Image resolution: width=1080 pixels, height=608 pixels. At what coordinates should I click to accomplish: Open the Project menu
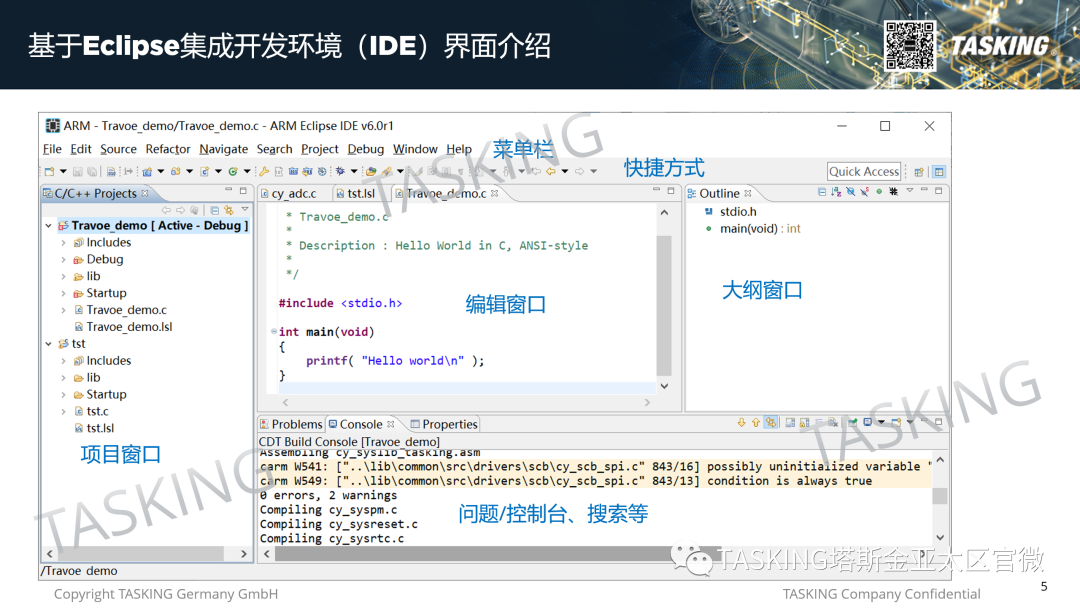[x=320, y=149]
